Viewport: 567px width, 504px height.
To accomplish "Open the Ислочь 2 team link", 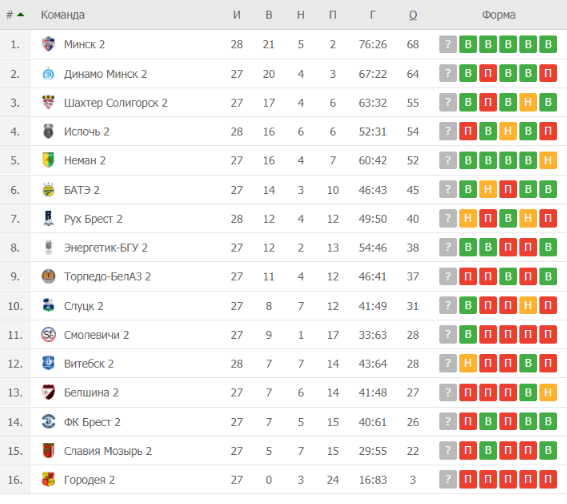I will [x=86, y=132].
